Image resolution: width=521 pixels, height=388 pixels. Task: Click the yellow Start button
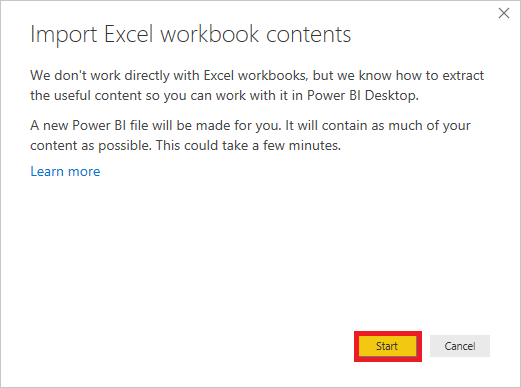[388, 346]
